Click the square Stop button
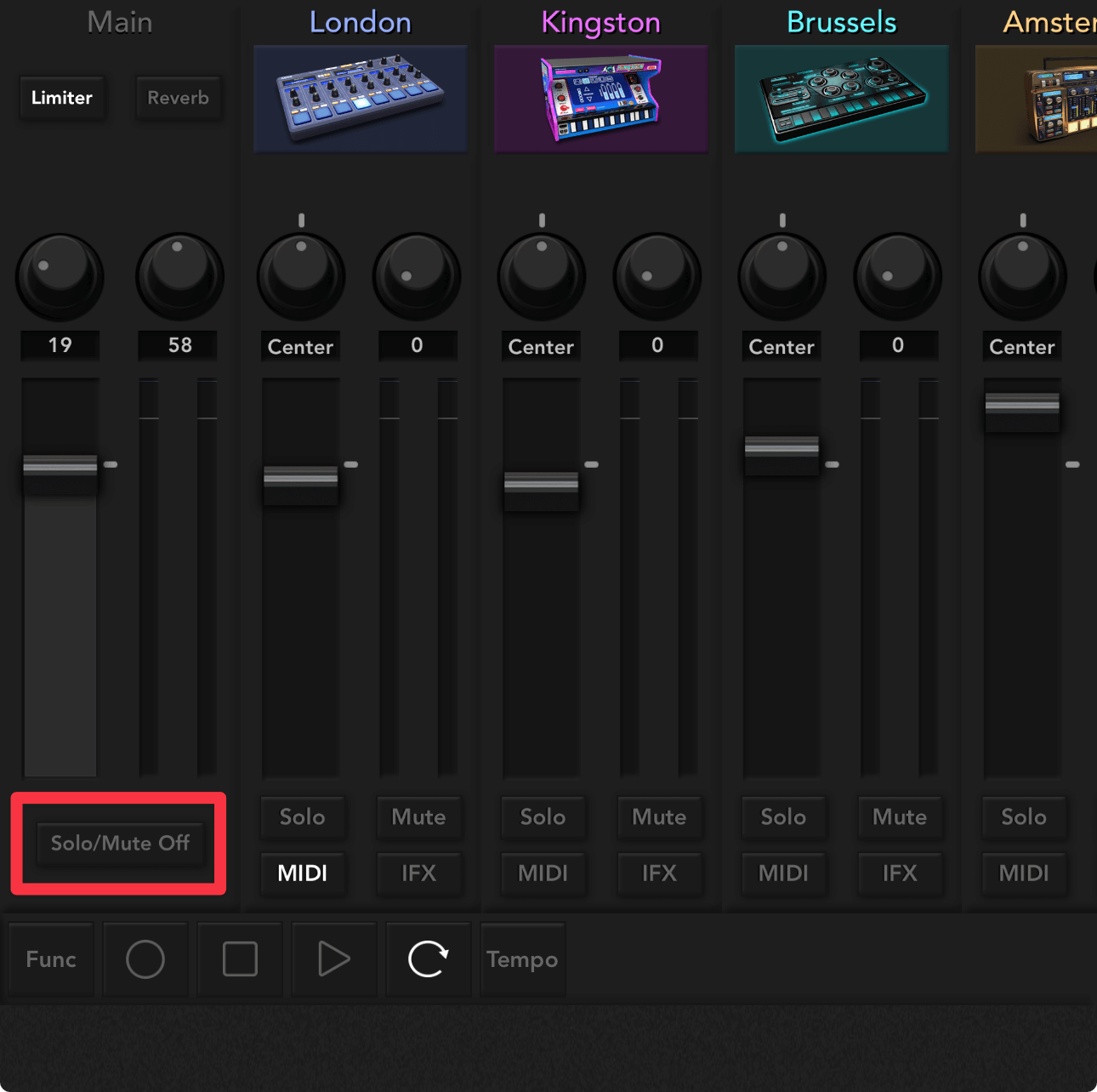Screen dimensions: 1097x1092 pyautogui.click(x=240, y=959)
